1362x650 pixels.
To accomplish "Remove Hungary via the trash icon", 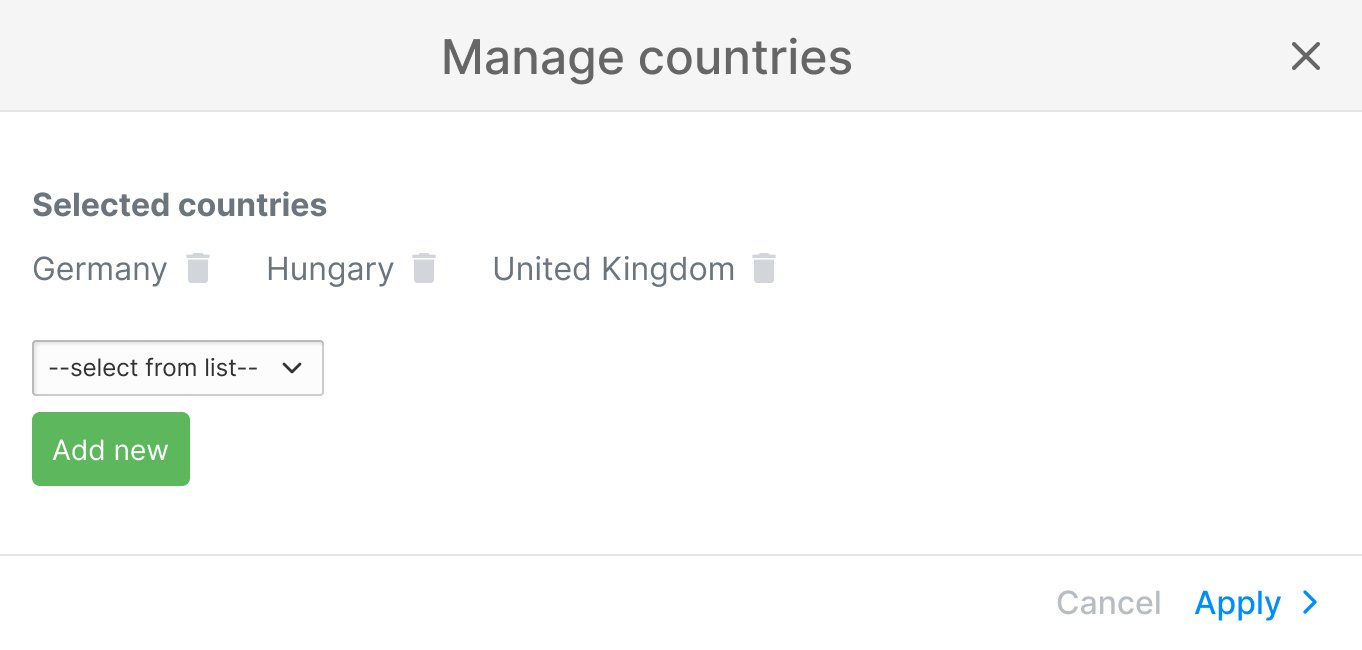I will pos(425,269).
